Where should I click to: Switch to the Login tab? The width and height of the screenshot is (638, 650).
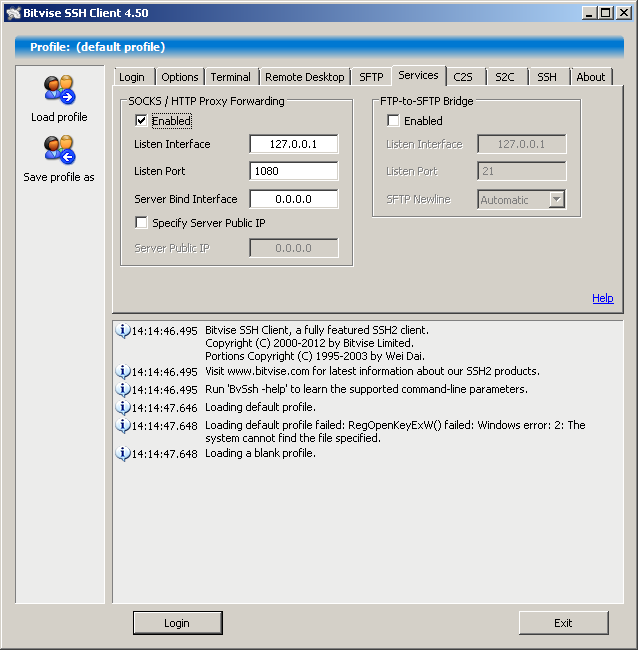132,77
